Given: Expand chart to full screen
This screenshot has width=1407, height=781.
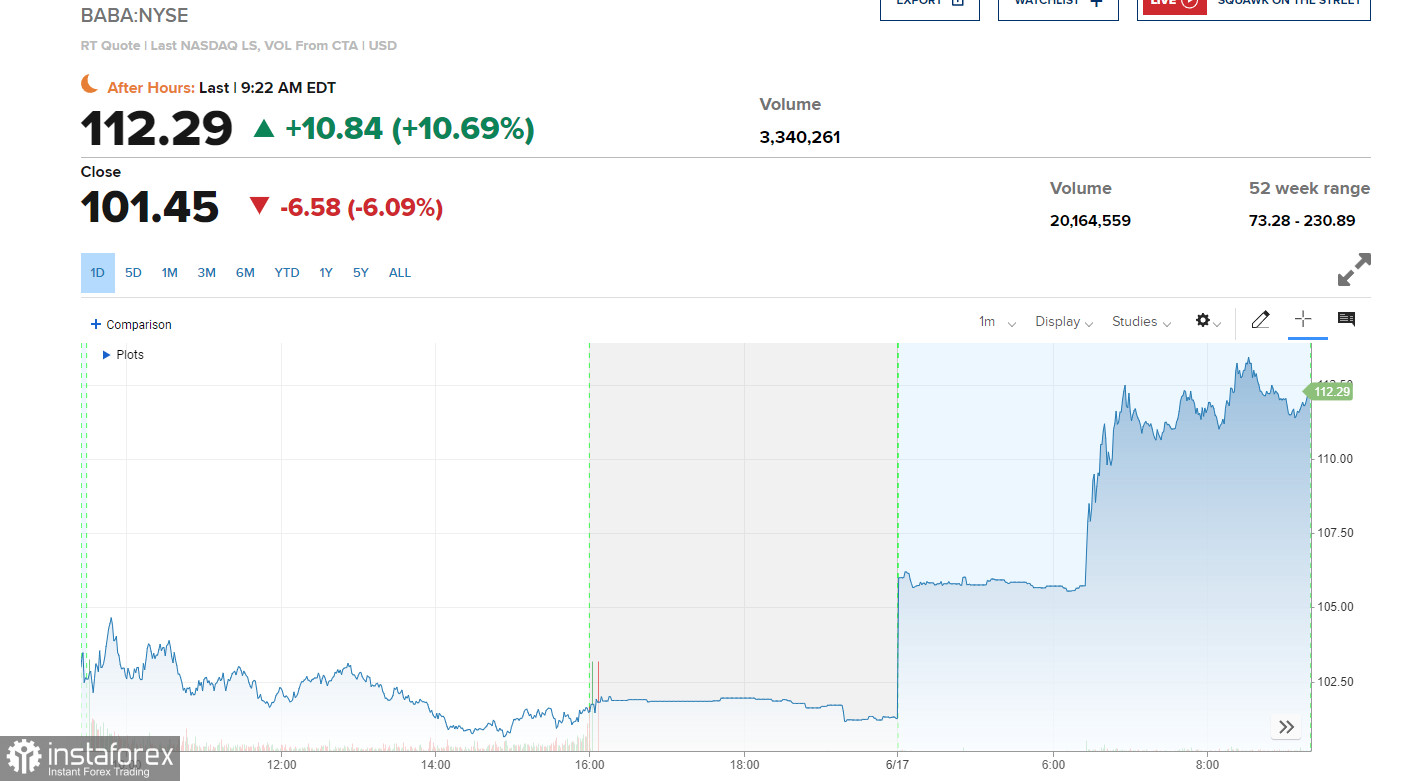Looking at the screenshot, I should point(1354,270).
